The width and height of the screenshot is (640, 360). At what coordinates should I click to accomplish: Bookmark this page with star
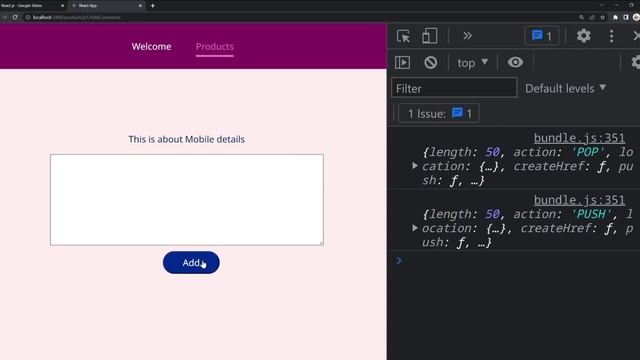602,18
